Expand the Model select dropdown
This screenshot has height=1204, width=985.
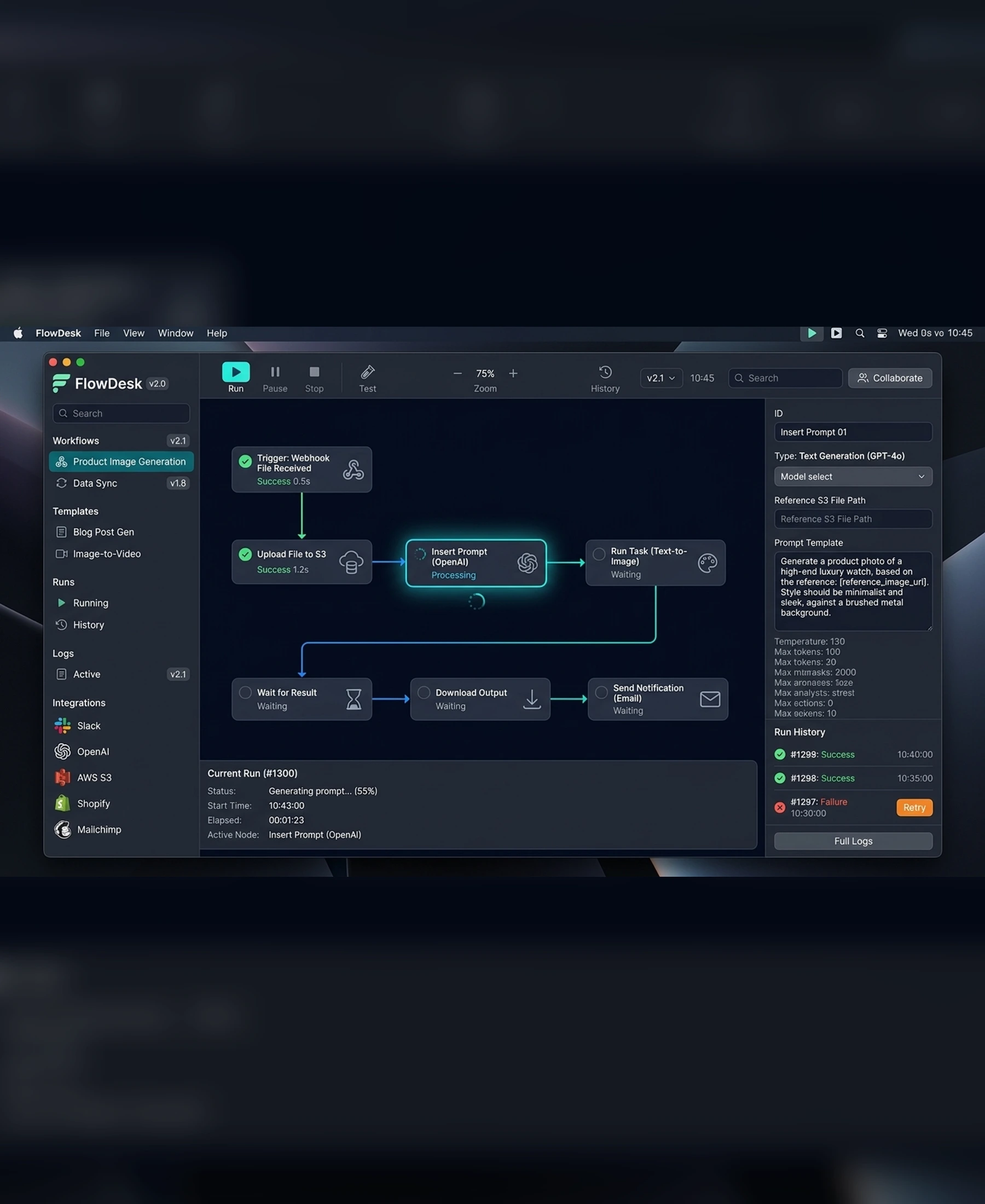(853, 477)
